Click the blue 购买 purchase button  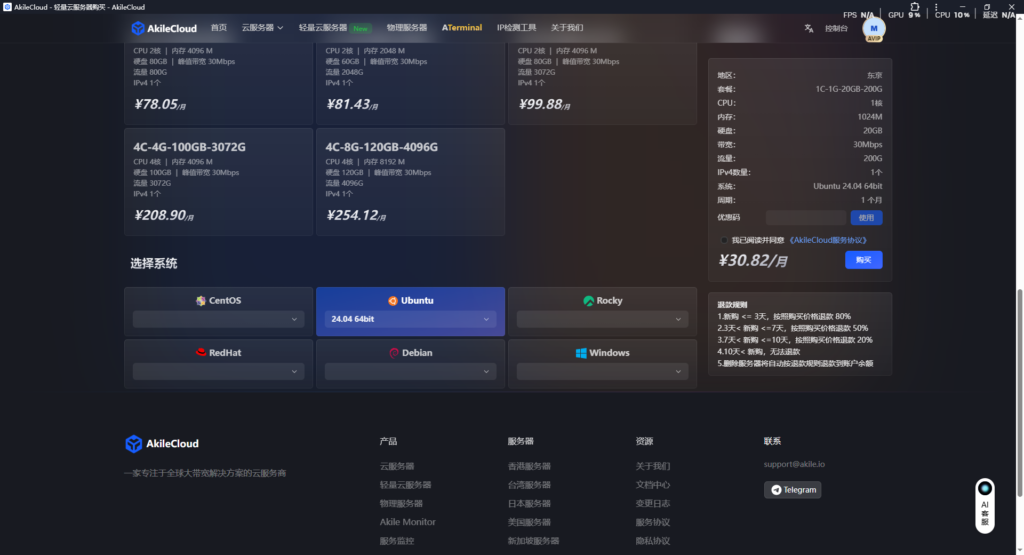click(864, 260)
